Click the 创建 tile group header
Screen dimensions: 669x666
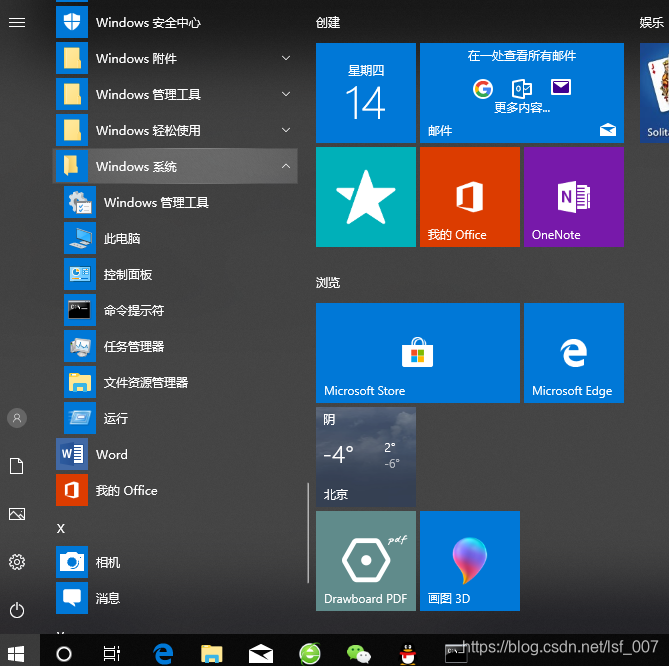[x=328, y=22]
